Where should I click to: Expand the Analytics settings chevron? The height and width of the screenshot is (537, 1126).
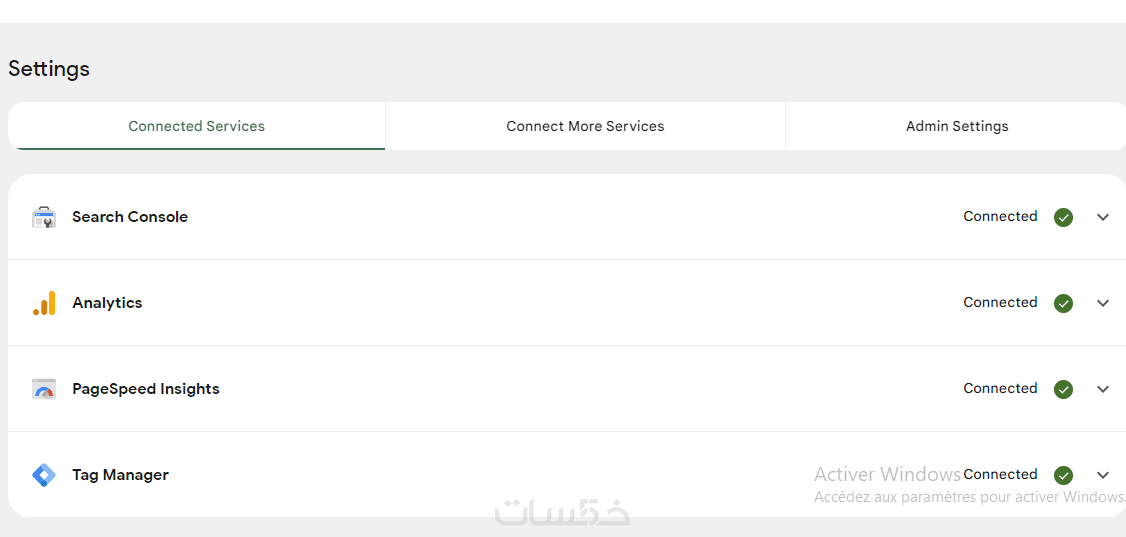coord(1103,303)
